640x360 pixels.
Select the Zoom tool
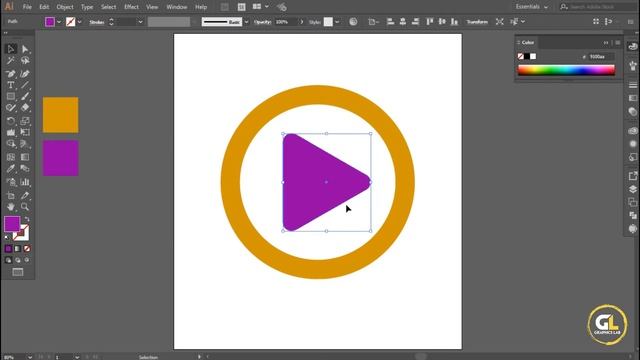[x=25, y=207]
